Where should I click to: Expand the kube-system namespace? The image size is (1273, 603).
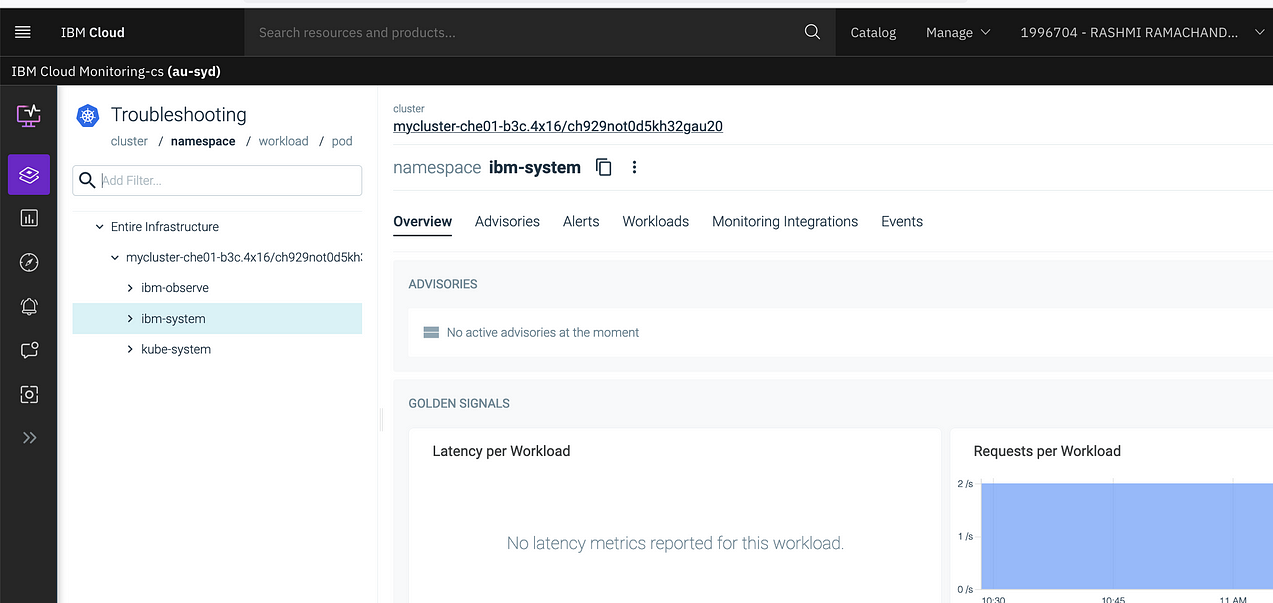(130, 350)
